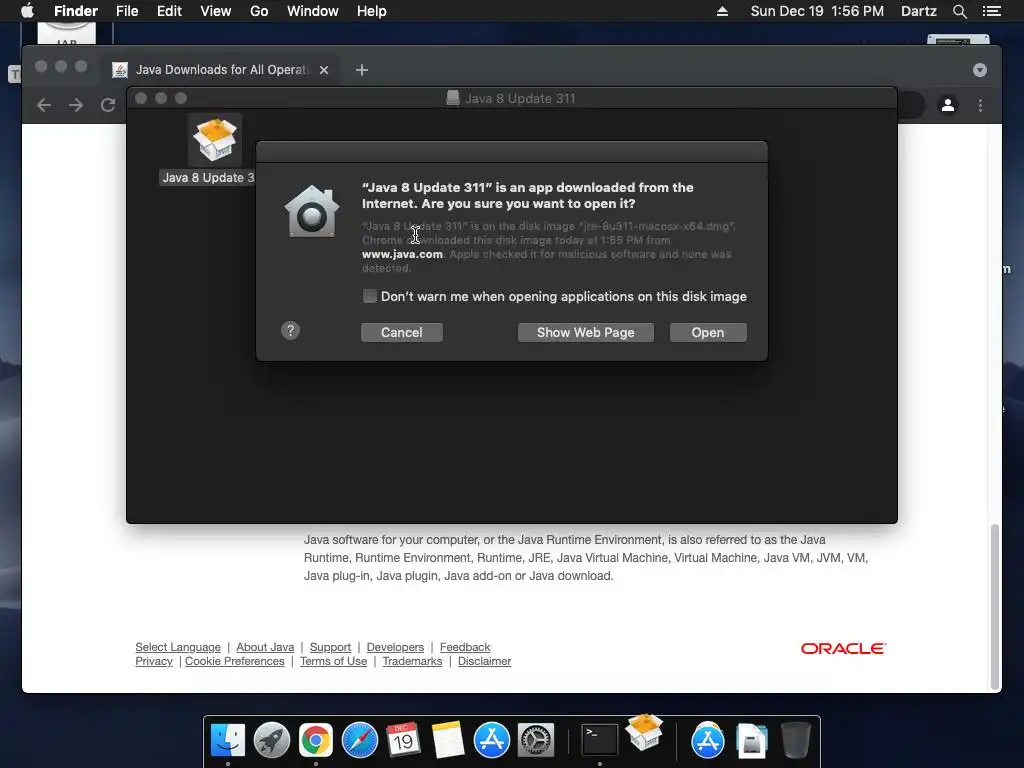Open Google Chrome from the Dock

coord(315,741)
